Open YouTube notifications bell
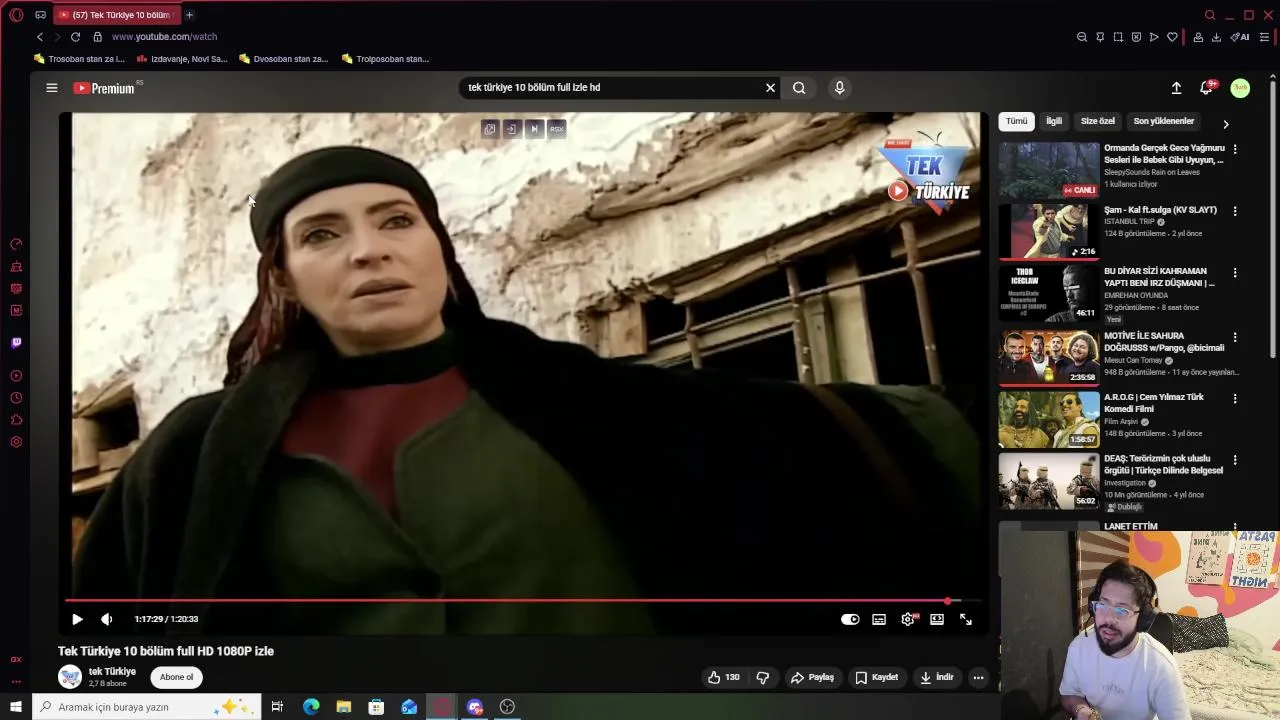Viewport: 1280px width, 720px height. click(1207, 88)
